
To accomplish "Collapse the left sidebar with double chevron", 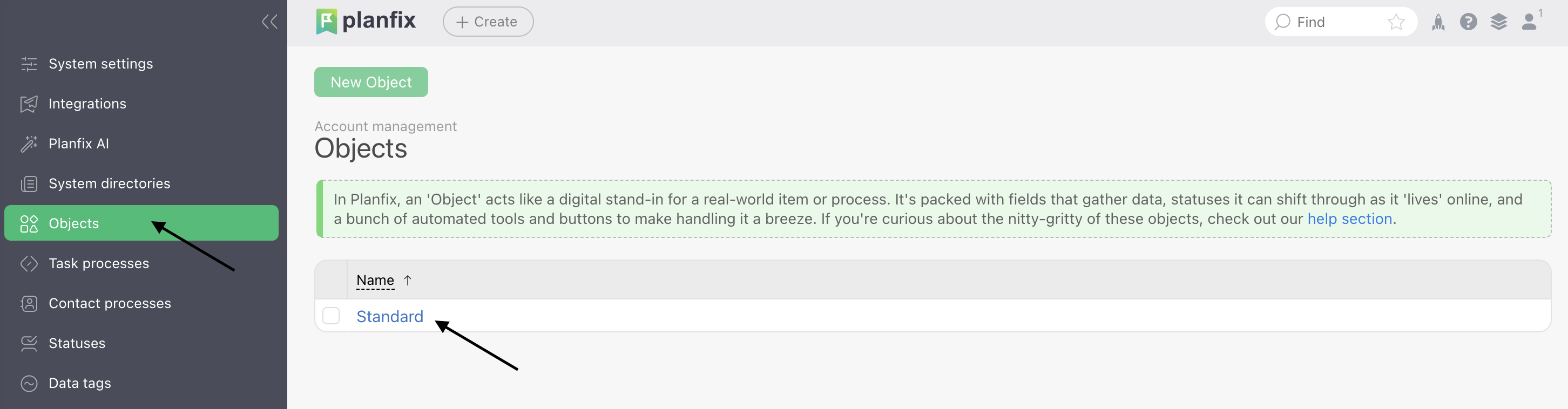I will 269,22.
